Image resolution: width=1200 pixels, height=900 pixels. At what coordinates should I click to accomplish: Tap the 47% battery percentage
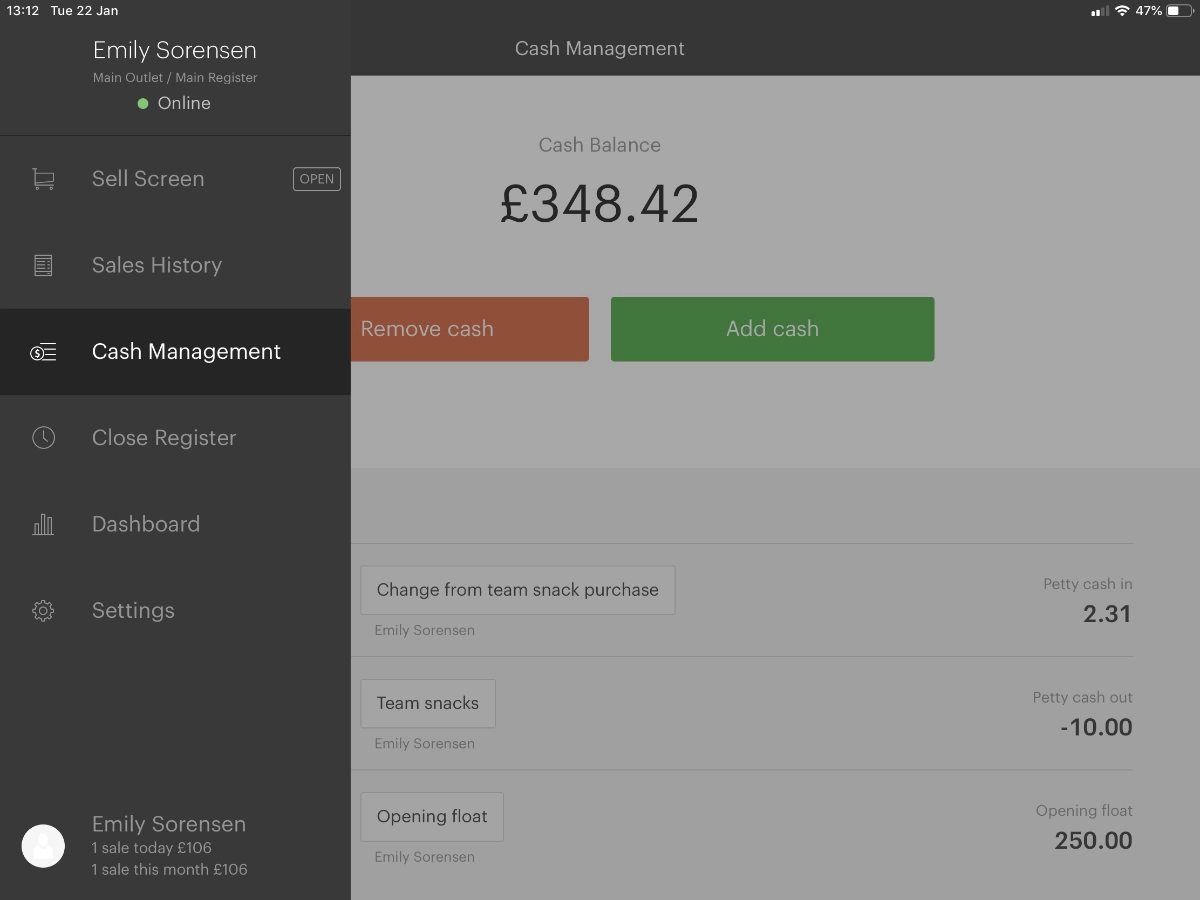pos(1149,11)
